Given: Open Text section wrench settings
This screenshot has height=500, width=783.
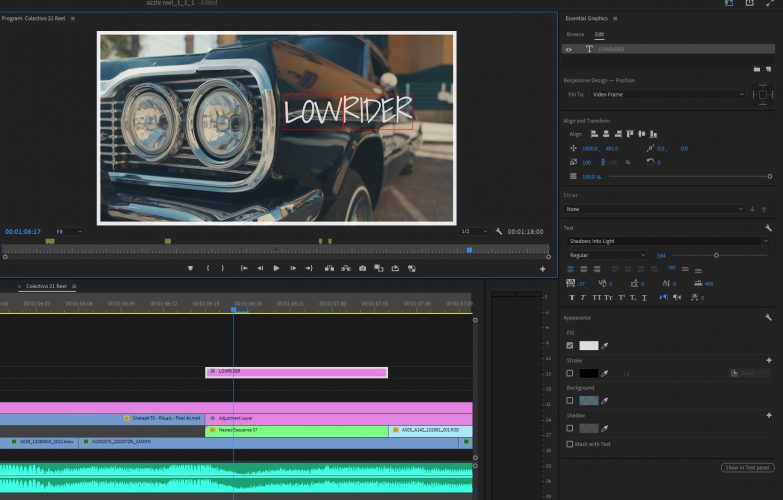Looking at the screenshot, I should click(x=768, y=228).
